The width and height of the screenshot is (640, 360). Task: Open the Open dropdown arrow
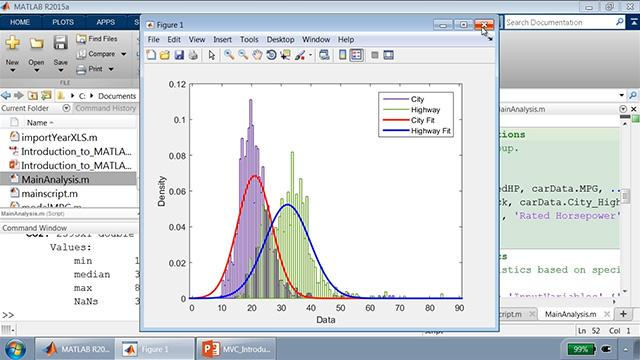[36, 71]
